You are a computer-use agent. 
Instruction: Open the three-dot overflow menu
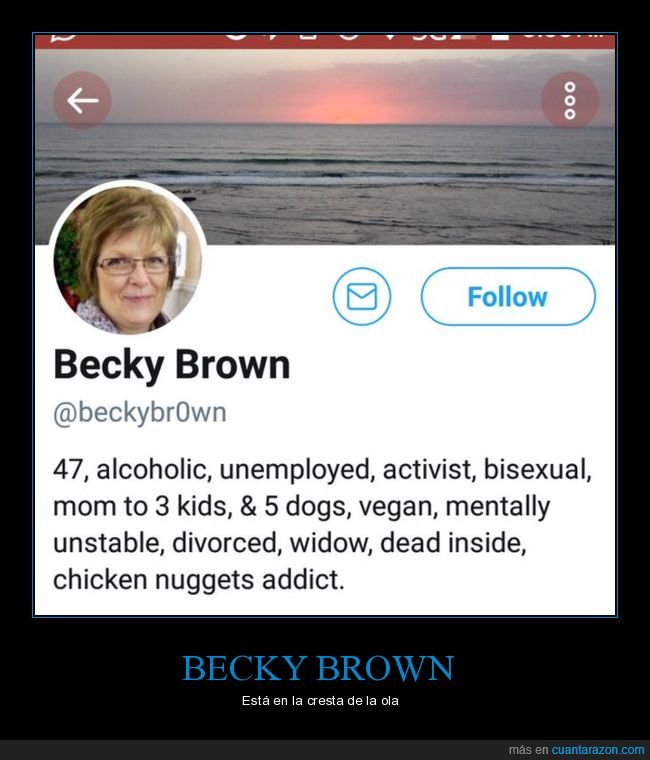coord(570,100)
